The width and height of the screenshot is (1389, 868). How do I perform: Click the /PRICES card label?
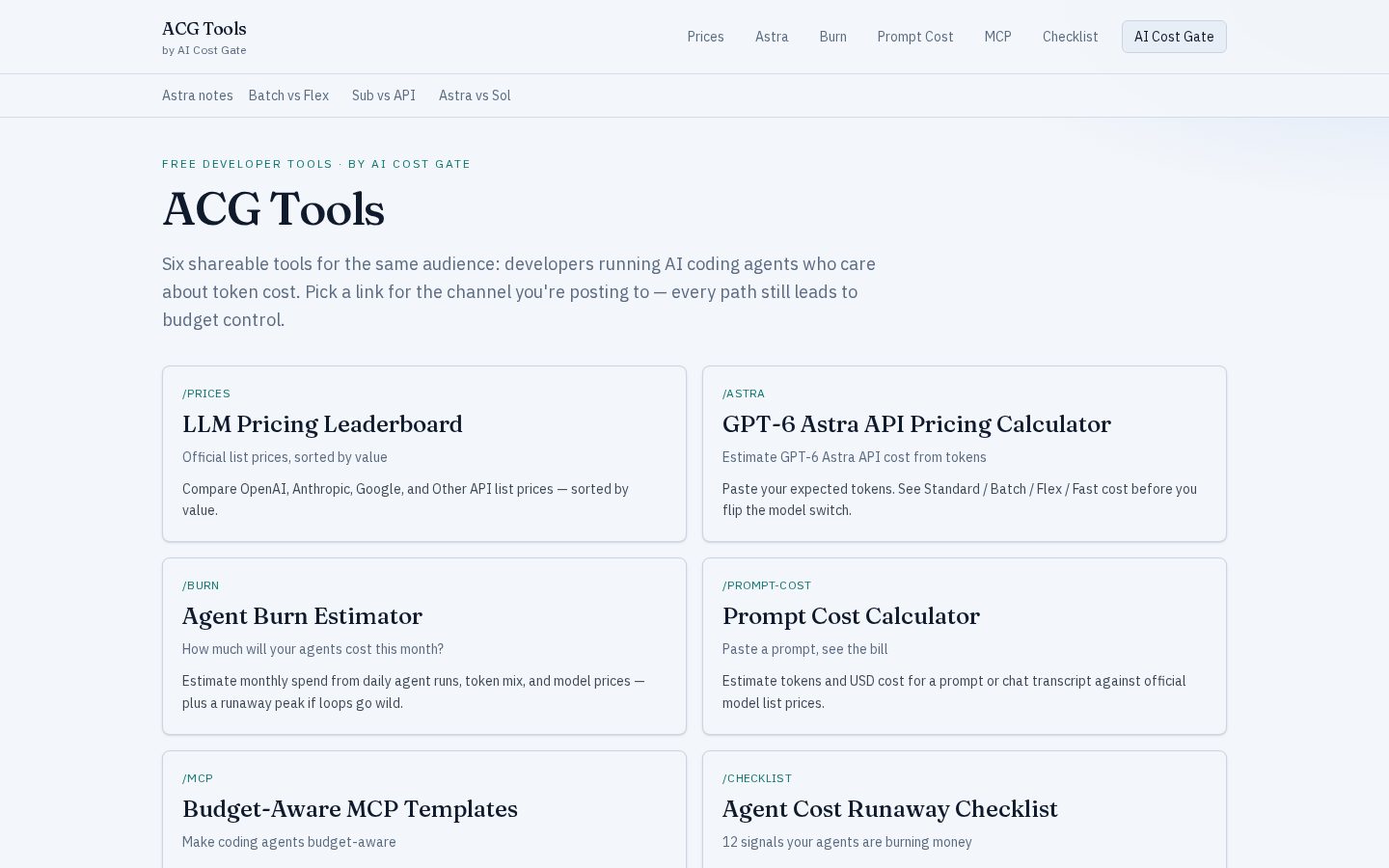click(x=206, y=393)
